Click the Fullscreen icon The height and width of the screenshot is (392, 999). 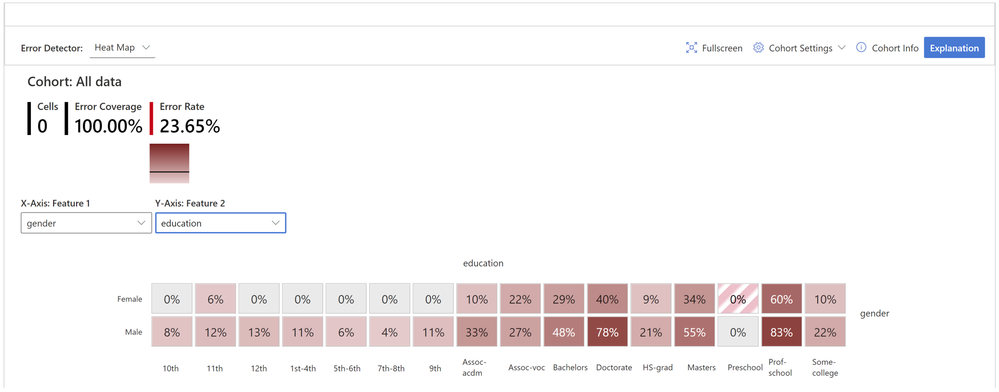691,48
